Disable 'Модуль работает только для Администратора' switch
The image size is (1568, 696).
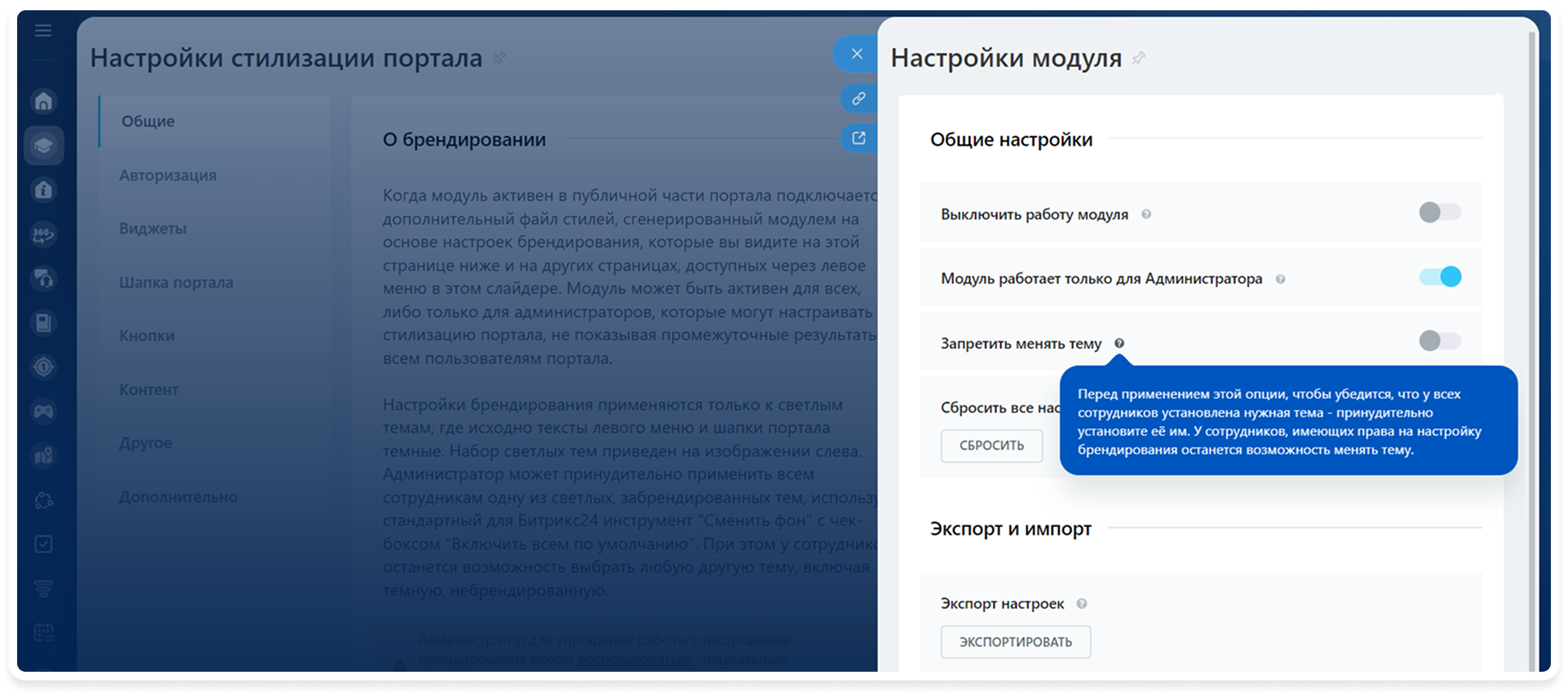pos(1439,276)
